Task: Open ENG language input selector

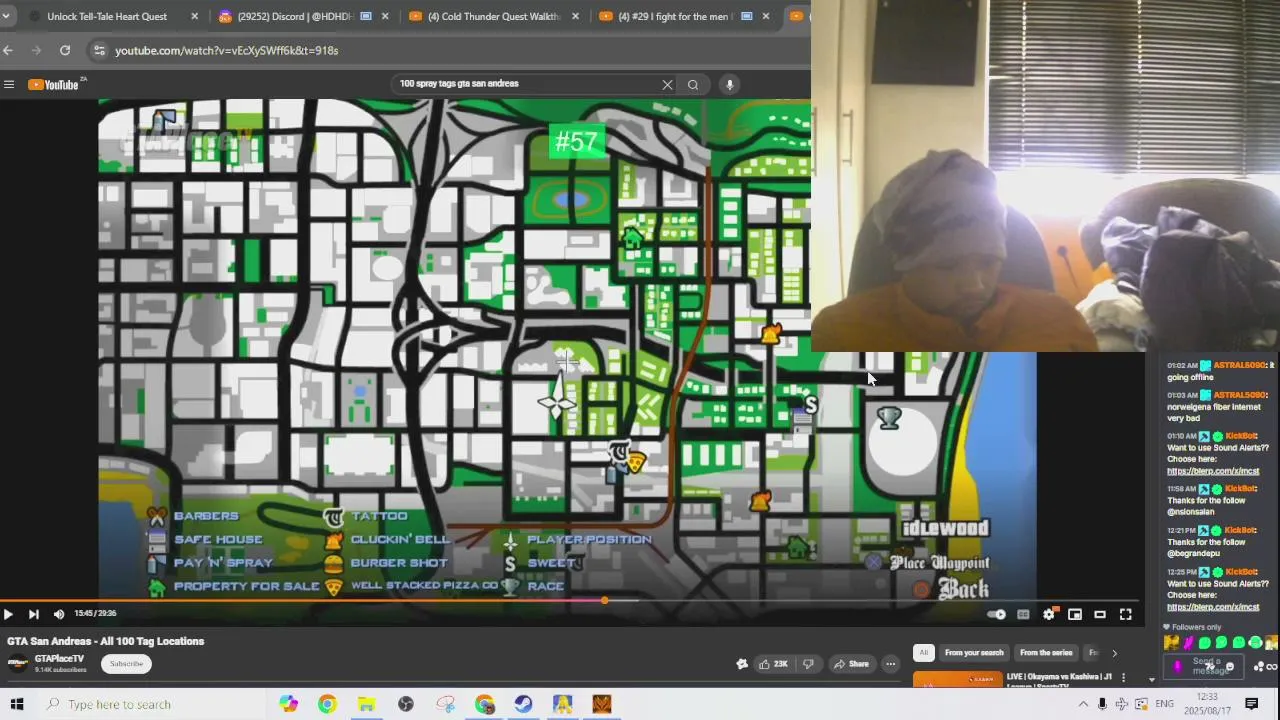Action: 1164,704
